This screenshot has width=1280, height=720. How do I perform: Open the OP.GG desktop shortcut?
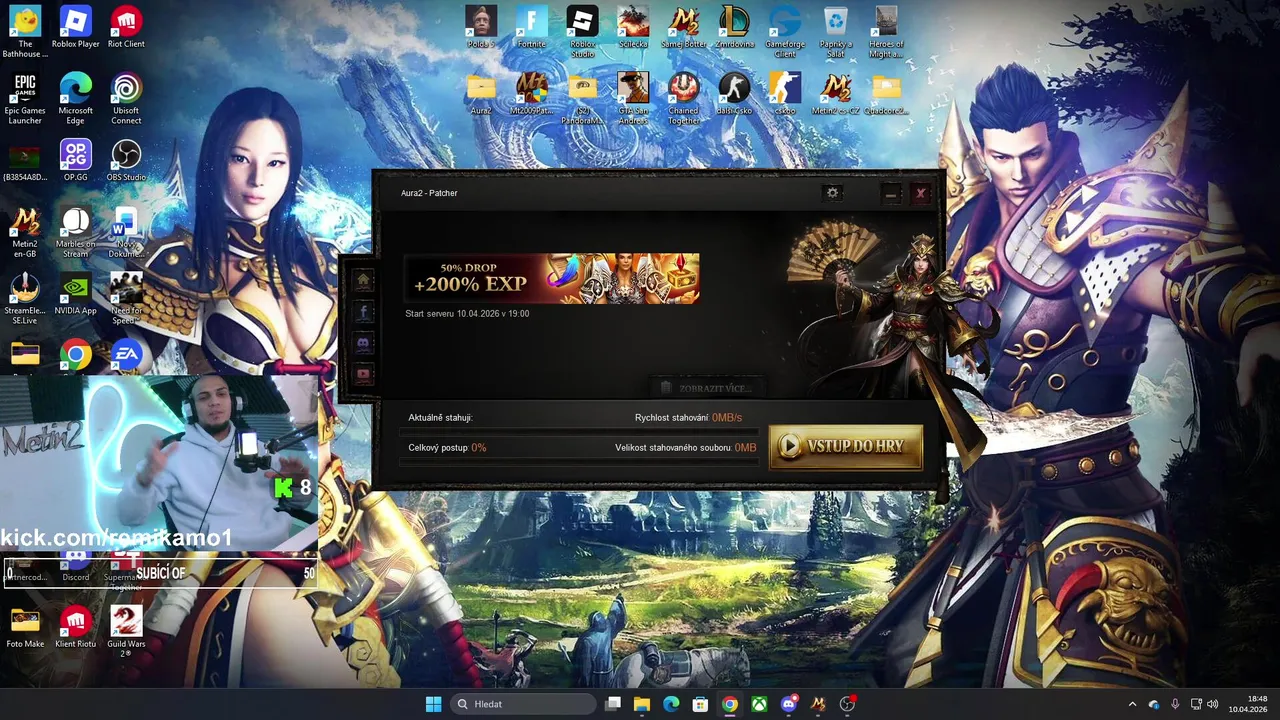(76, 160)
